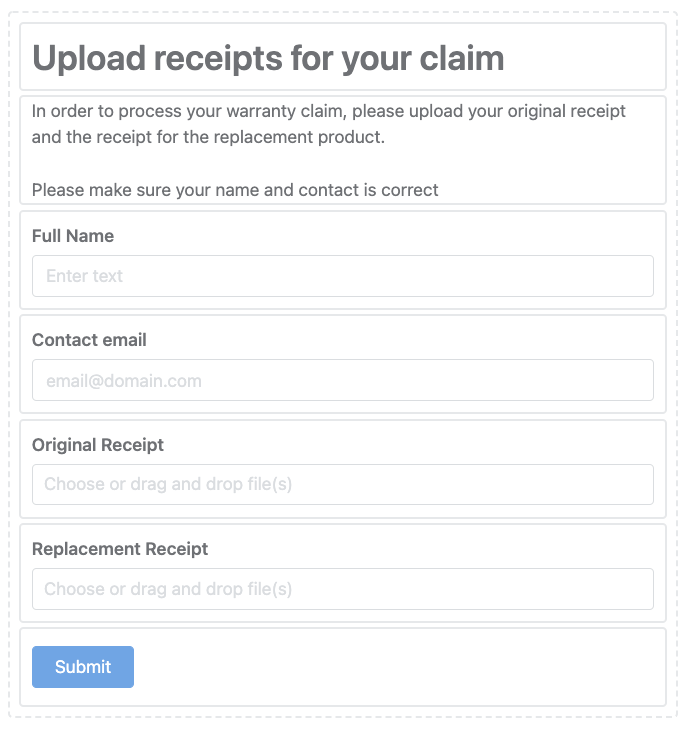Click the word 'correct' in reminder text
Viewport: 692px width, 740px height.
[x=410, y=190]
